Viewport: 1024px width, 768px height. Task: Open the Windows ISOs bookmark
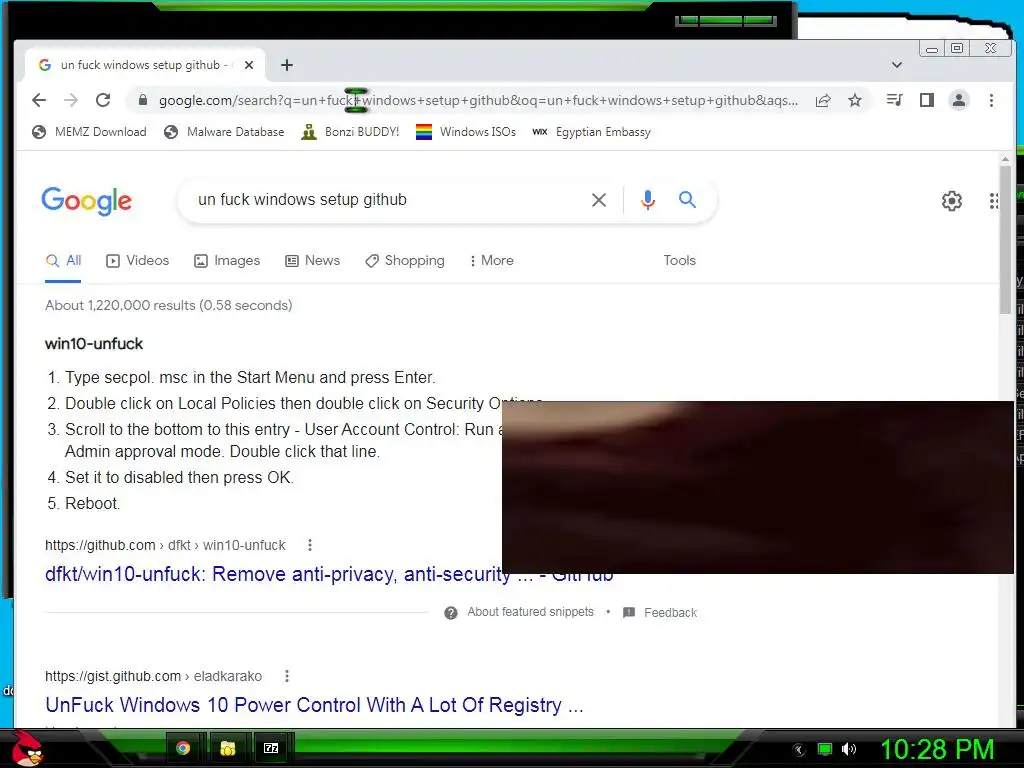pos(466,132)
